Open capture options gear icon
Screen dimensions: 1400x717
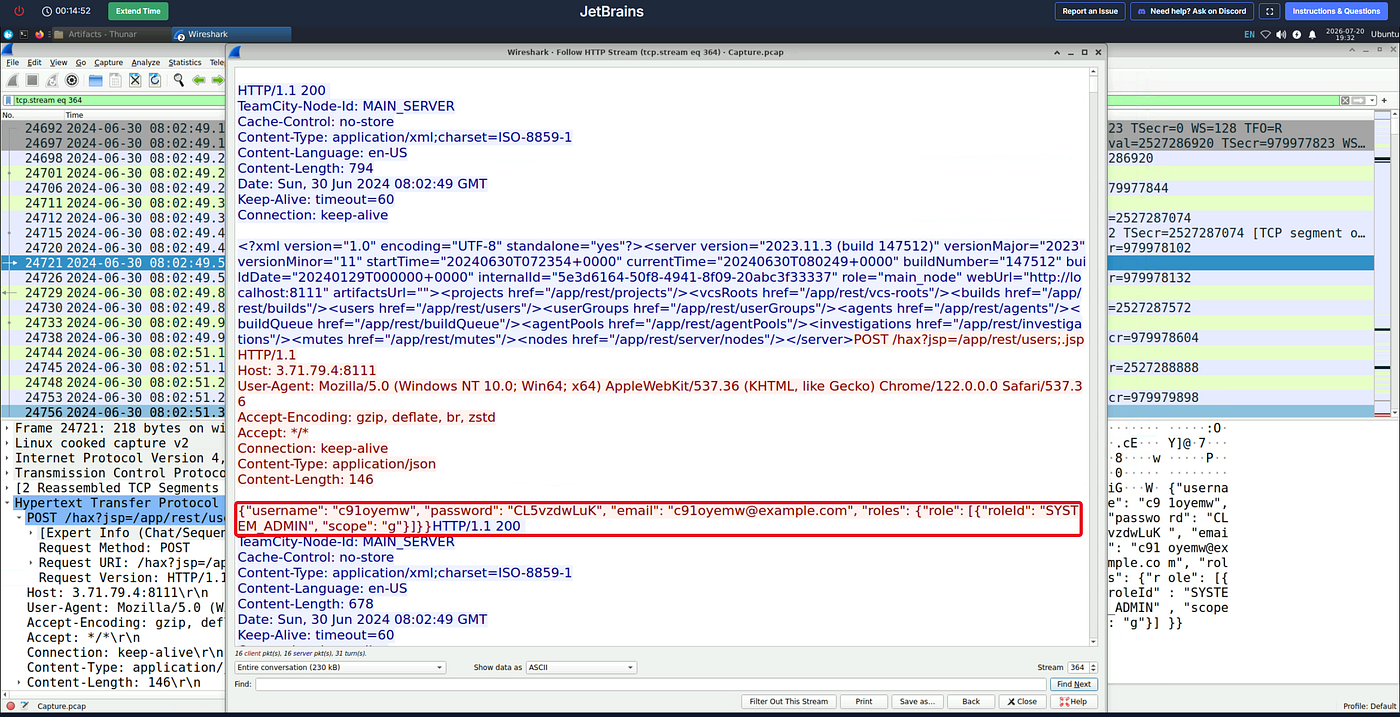(x=71, y=80)
